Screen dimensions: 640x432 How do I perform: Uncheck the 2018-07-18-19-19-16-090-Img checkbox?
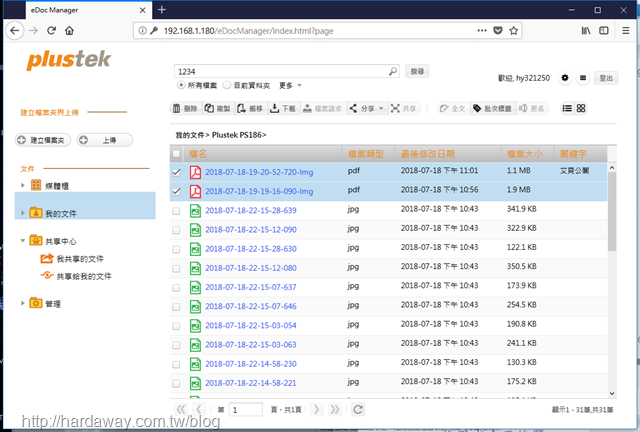click(176, 191)
